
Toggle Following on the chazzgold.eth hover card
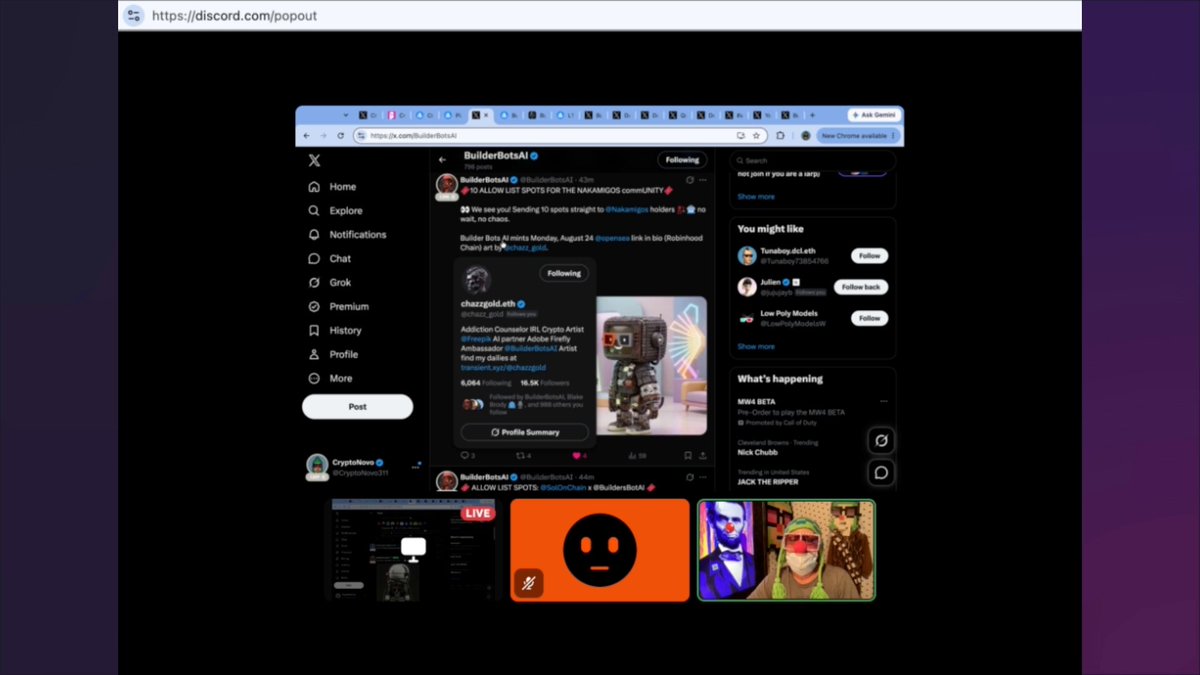click(564, 273)
